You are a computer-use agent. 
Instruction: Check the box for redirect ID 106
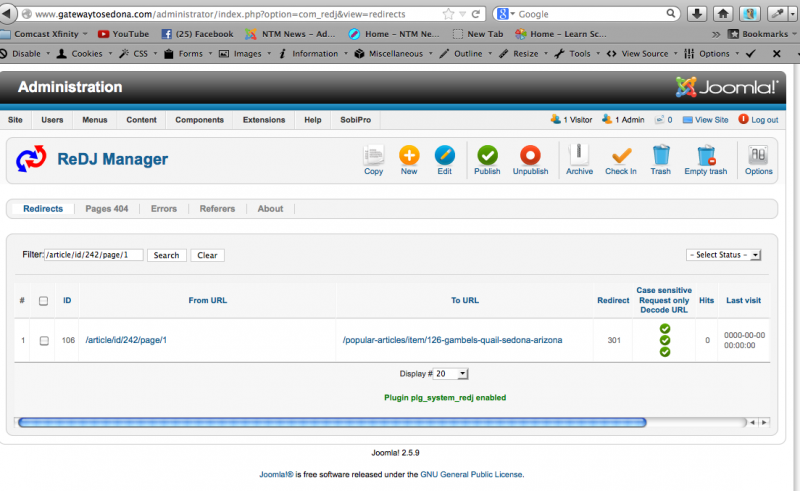pos(44,340)
